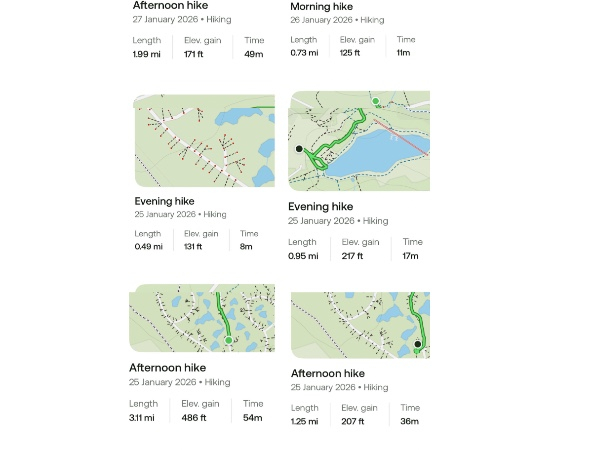Click the 17m time value
Viewport: 600px width, 450px height.
click(410, 256)
